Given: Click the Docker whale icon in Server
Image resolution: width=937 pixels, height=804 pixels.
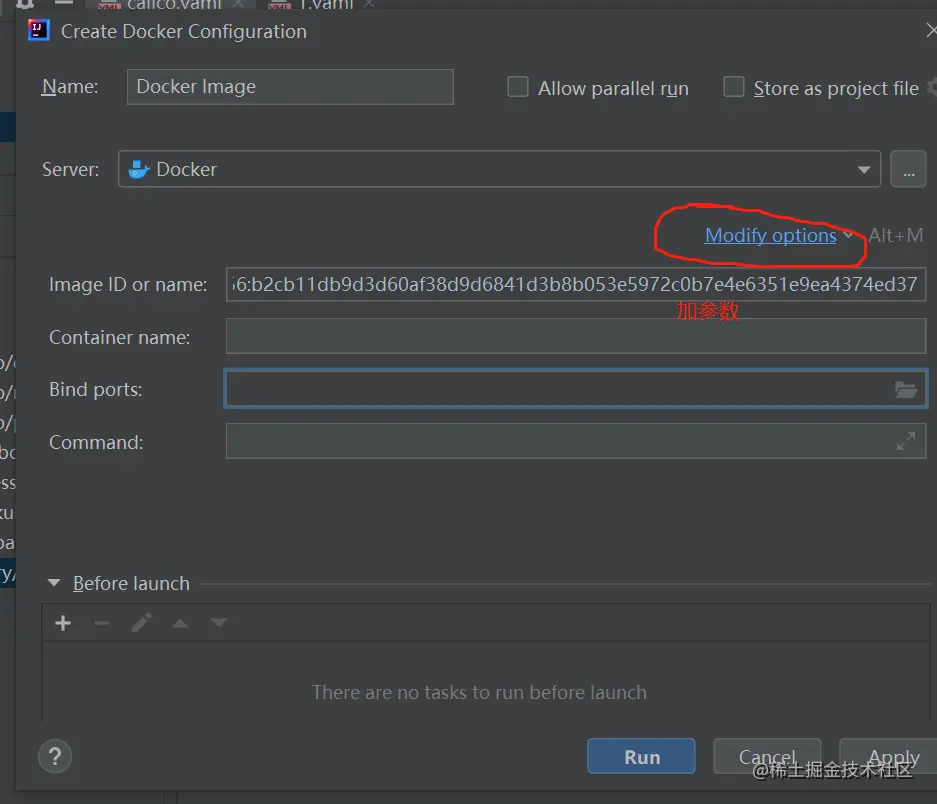Looking at the screenshot, I should pos(139,169).
